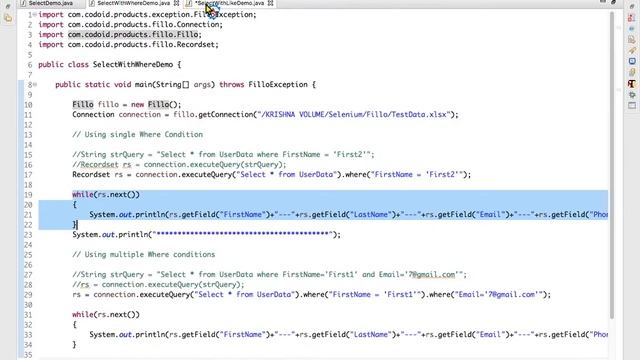
Task: Click the System.out.println call on line 33
Action: pos(349,335)
